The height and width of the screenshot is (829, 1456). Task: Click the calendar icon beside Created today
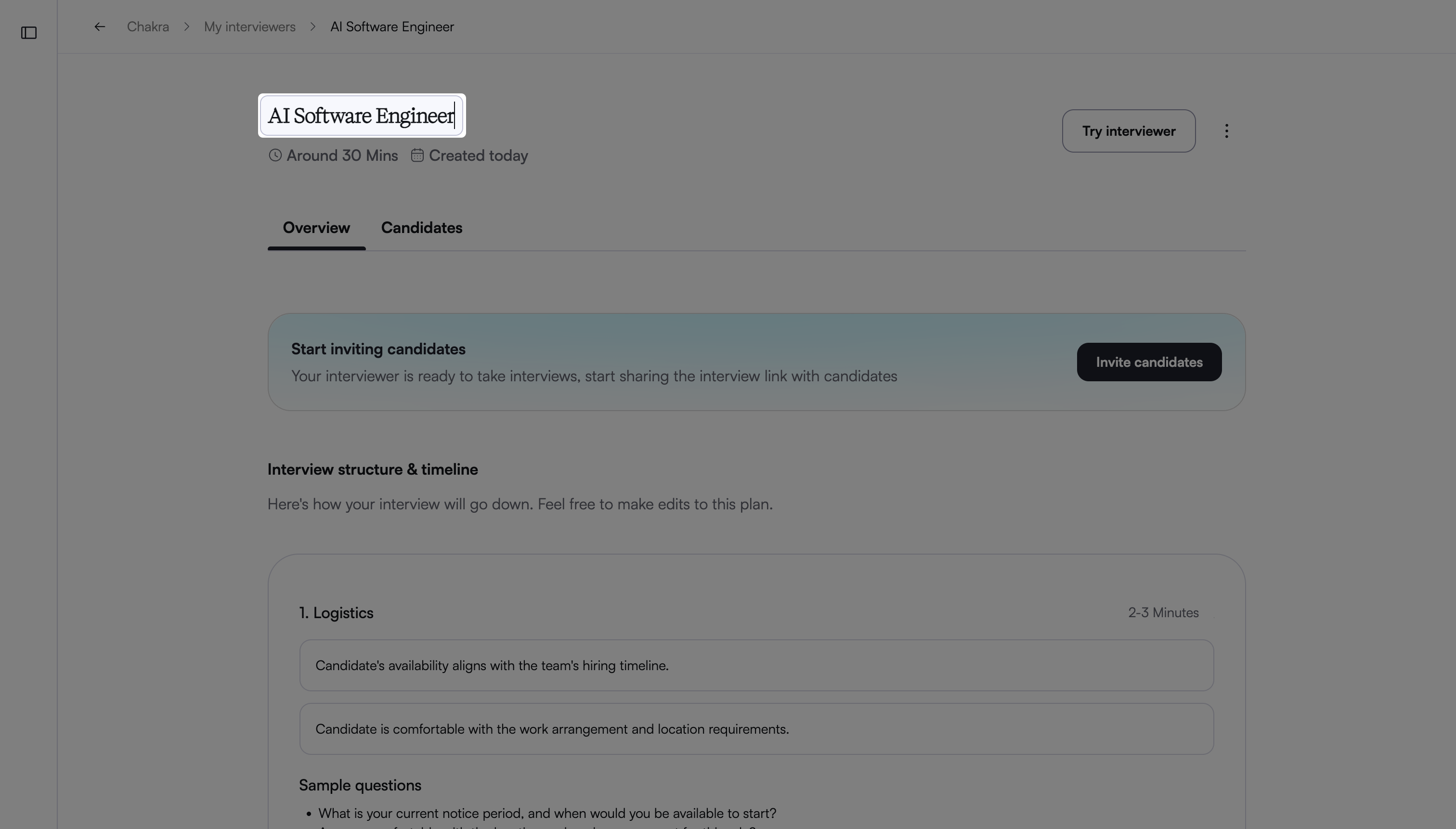coord(417,155)
